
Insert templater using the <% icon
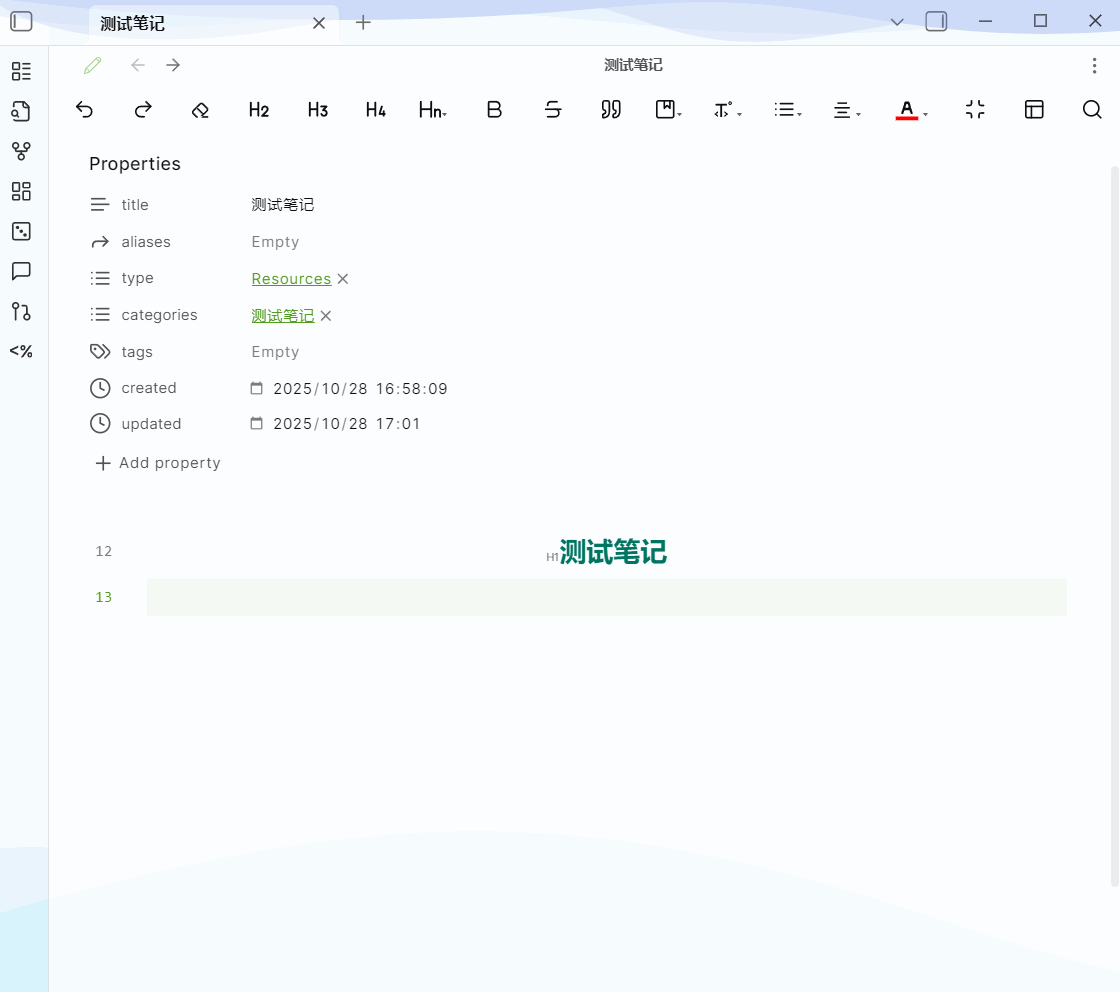point(21,351)
